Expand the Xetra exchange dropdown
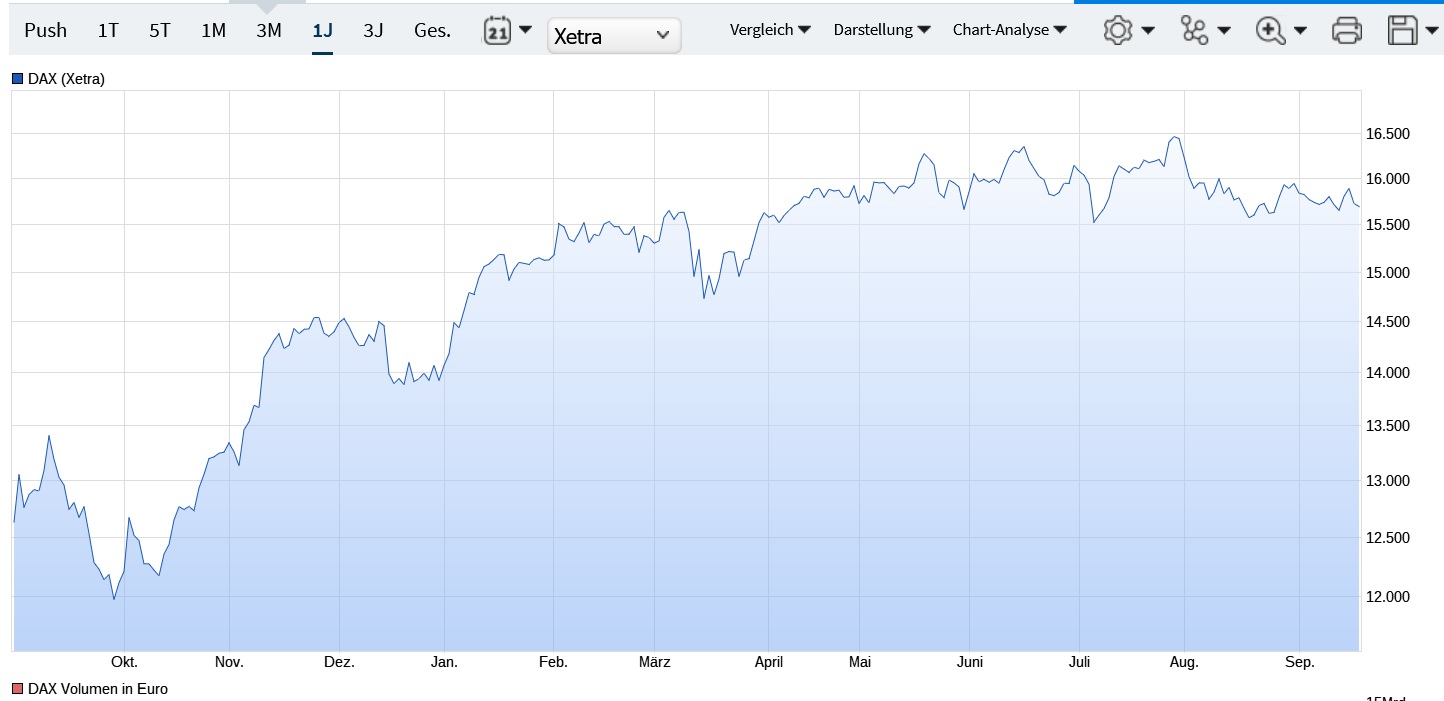This screenshot has height=701, width=1444. 614,36
